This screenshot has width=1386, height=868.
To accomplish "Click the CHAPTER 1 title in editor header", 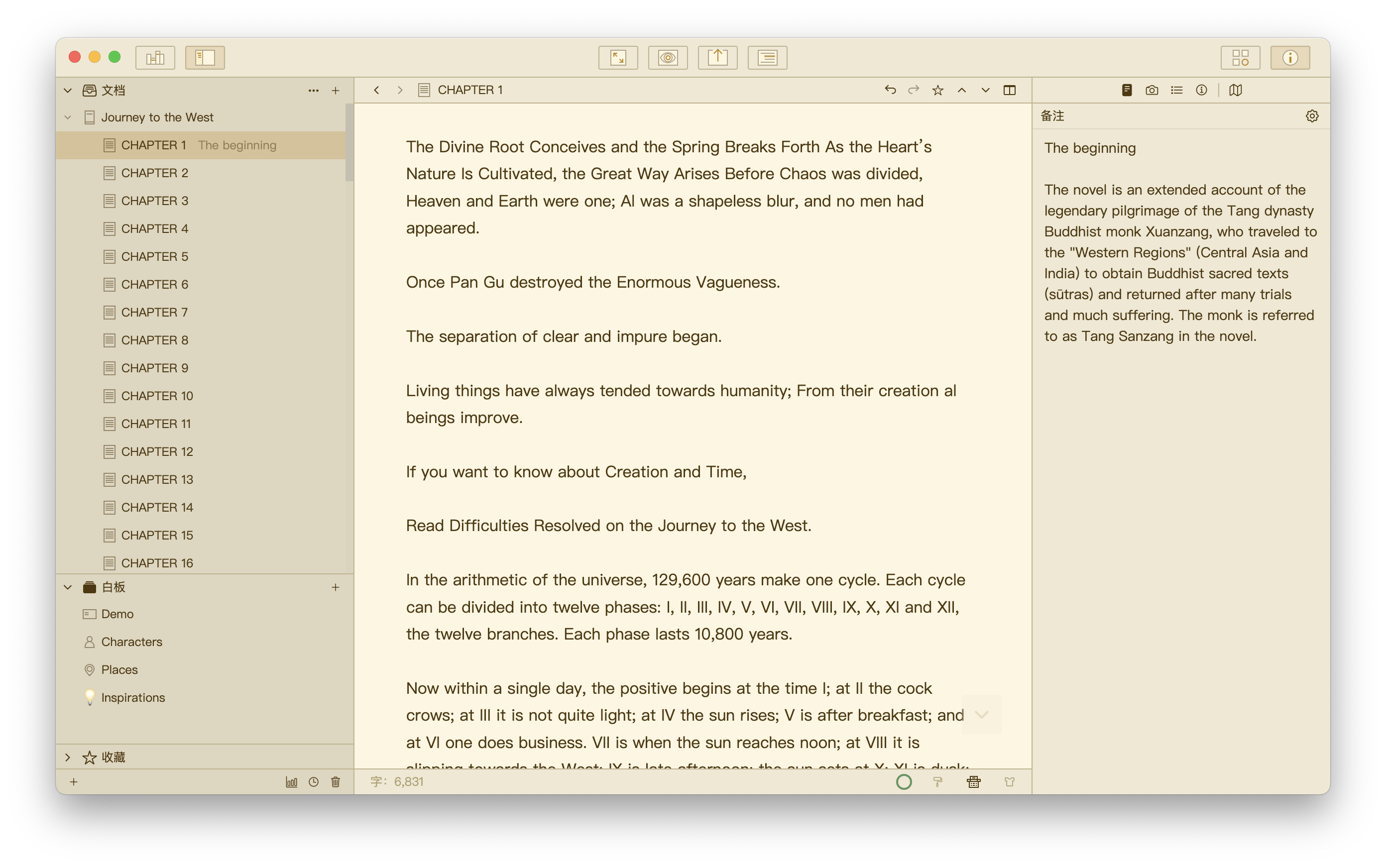I will coord(470,90).
